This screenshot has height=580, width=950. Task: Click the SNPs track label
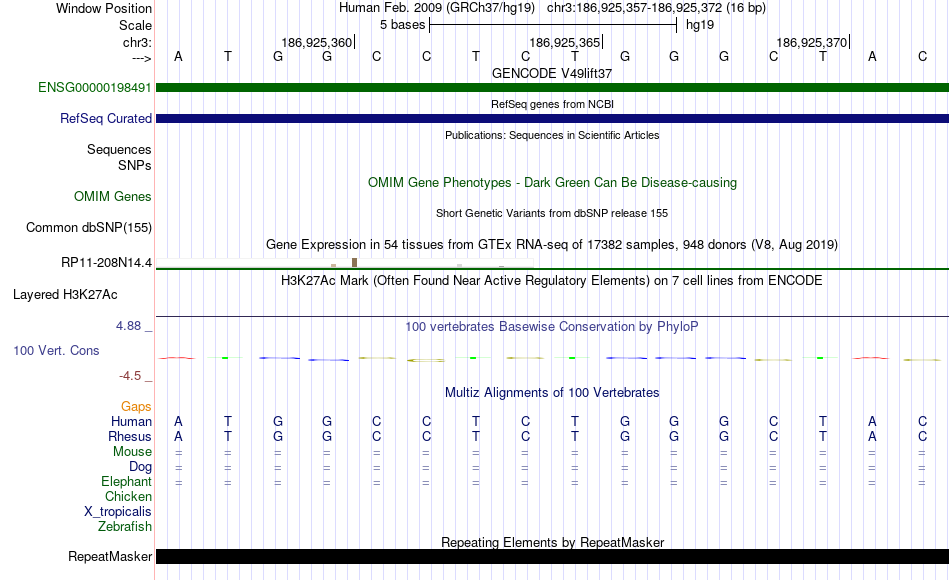point(135,165)
